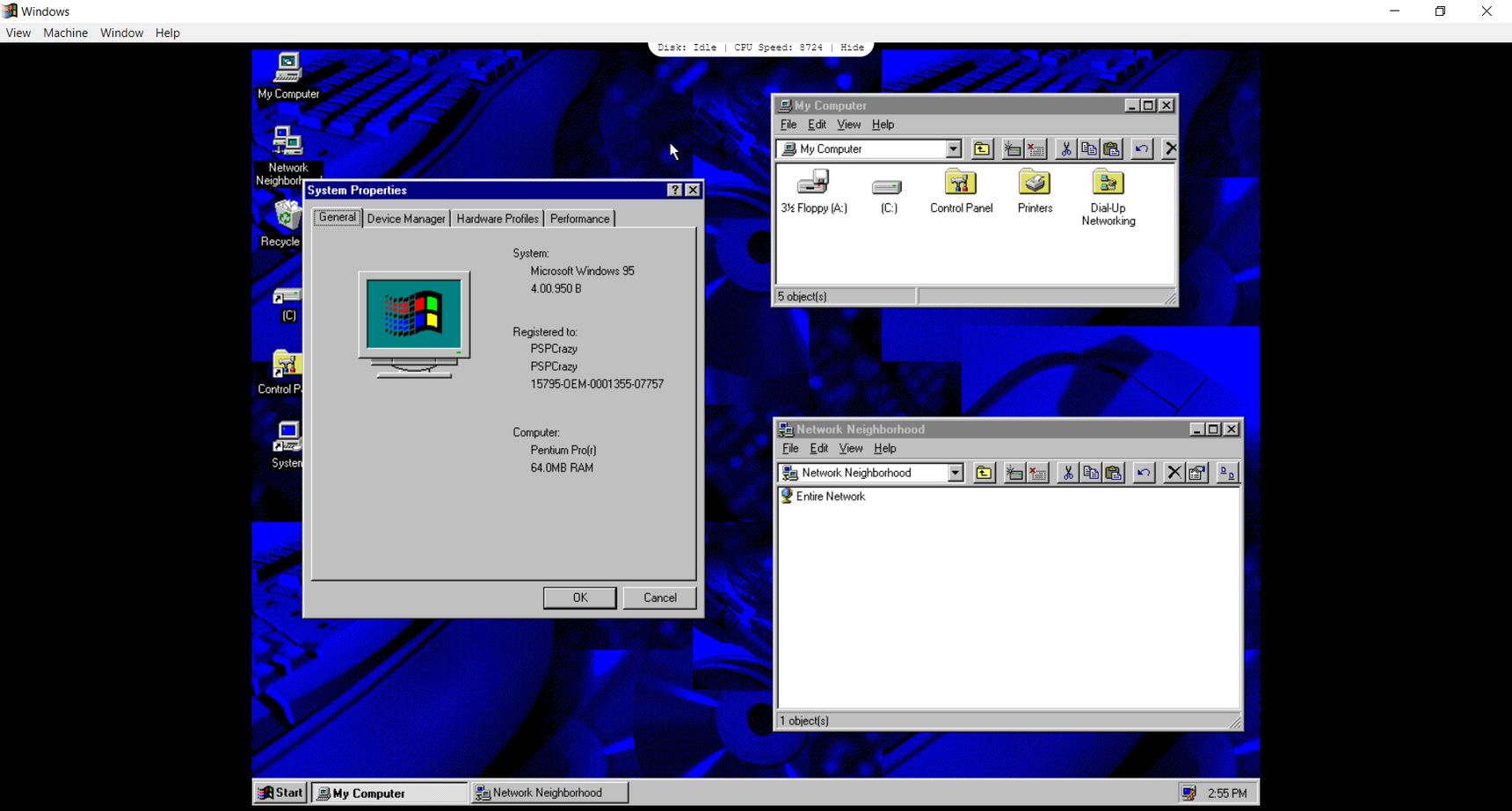Open Edit menu in Network Neighborhood window

click(818, 448)
